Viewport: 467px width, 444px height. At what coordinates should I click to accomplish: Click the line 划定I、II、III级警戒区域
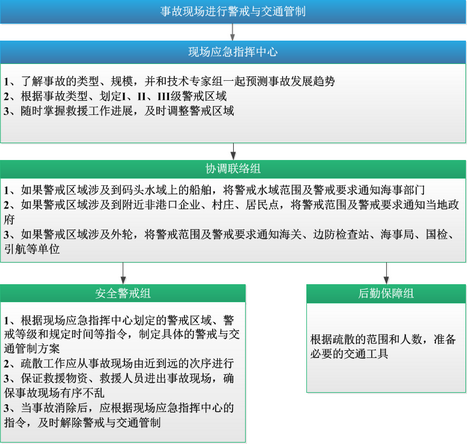click(115, 96)
